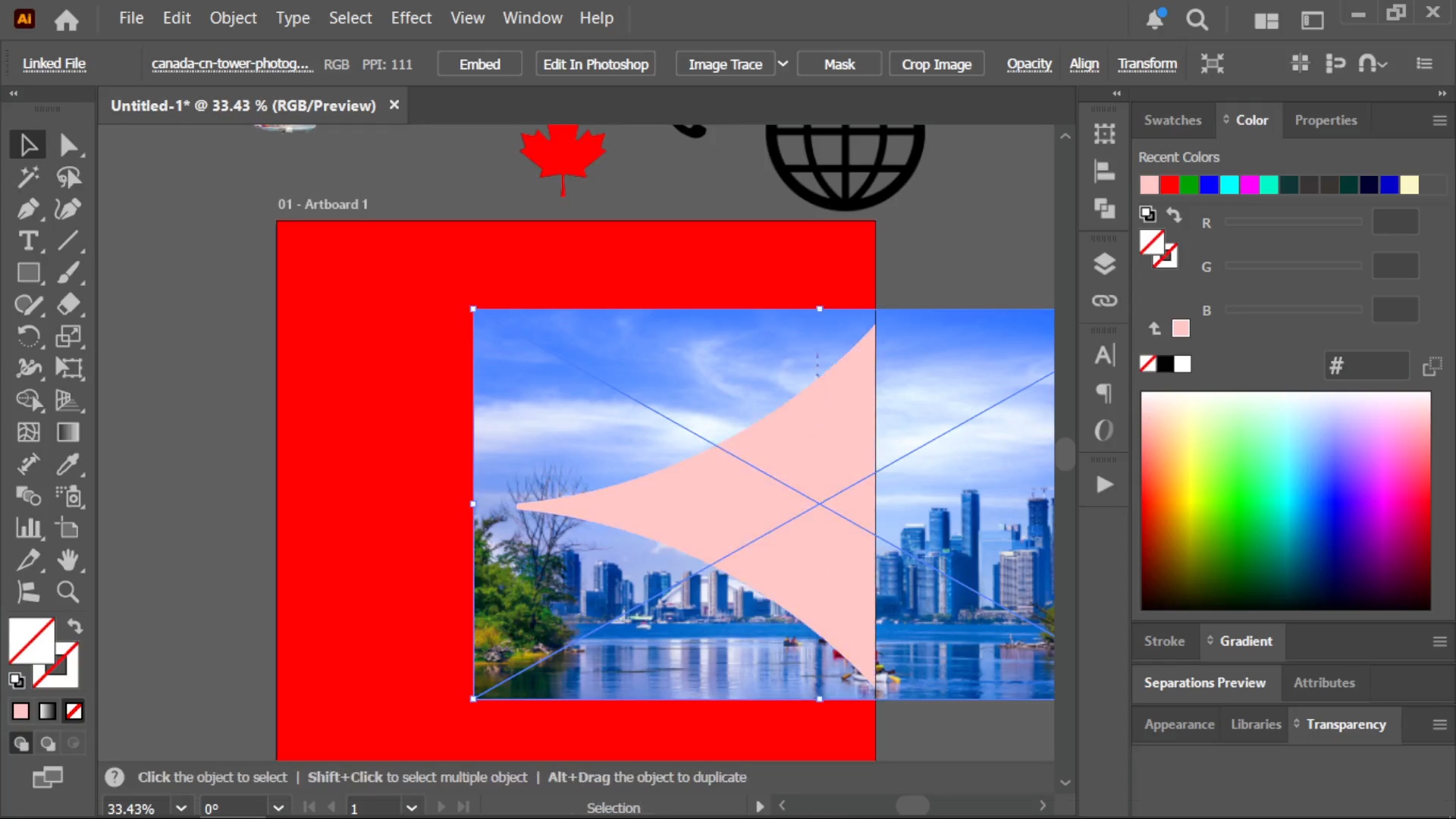Screen dimensions: 1456x819
Task: Open the Window menu
Action: [x=532, y=18]
